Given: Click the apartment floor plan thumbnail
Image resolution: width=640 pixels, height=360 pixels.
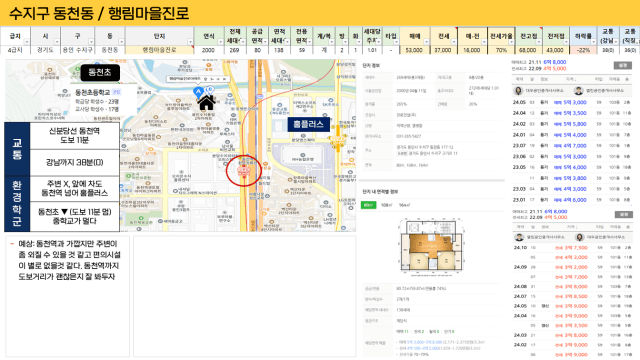Looking at the screenshot, I should [432, 246].
